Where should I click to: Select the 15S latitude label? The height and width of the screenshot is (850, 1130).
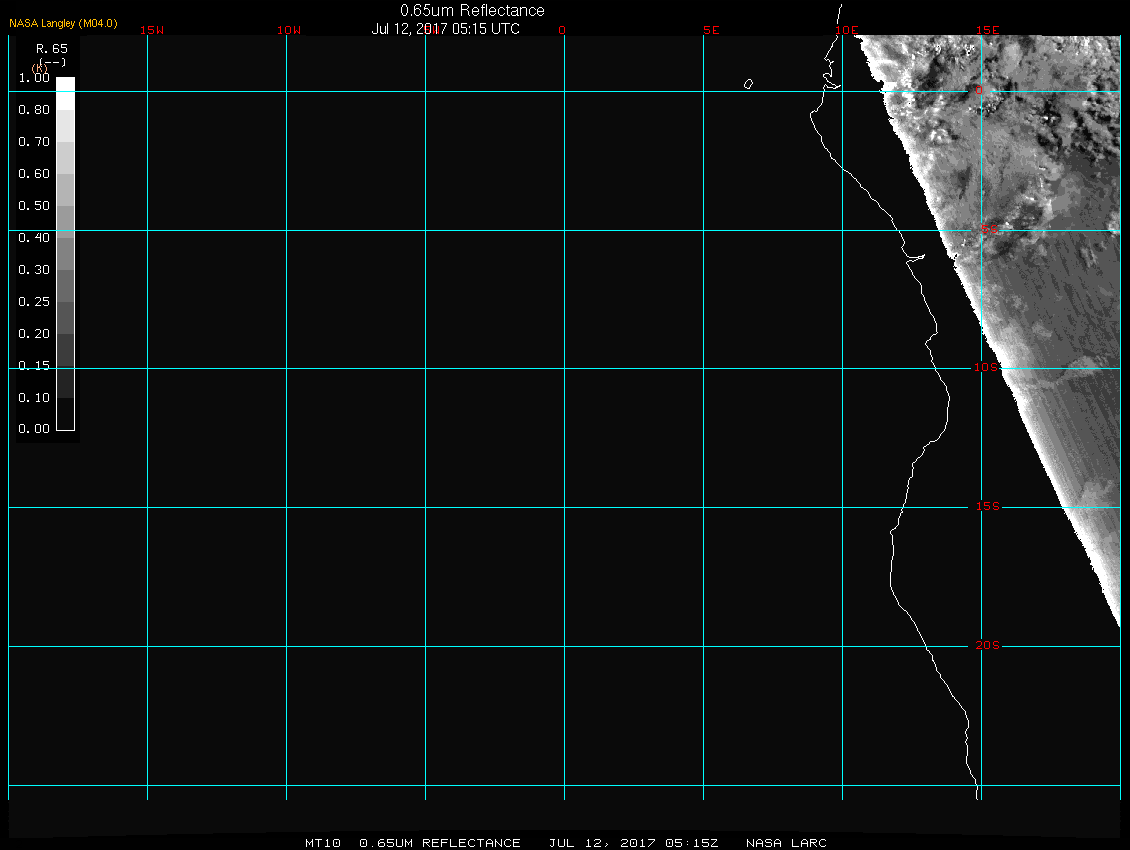tap(988, 507)
